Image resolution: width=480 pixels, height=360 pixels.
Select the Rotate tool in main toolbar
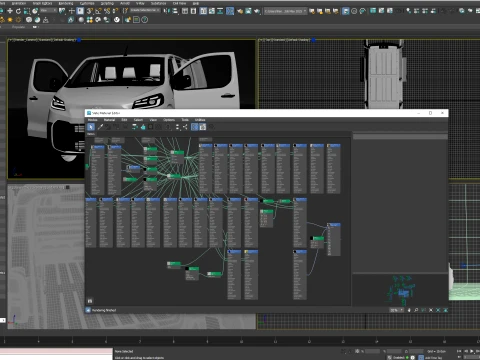click(18, 11)
